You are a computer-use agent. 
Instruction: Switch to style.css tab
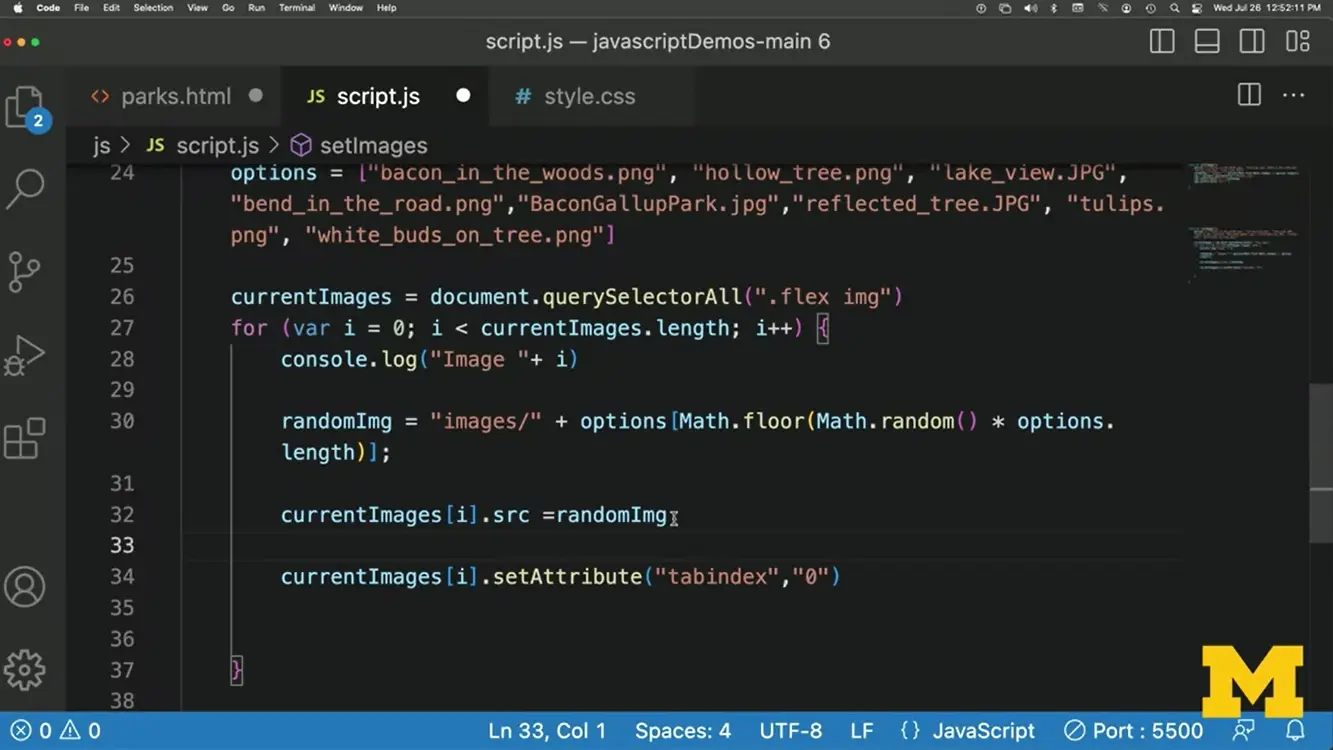pyautogui.click(x=589, y=97)
